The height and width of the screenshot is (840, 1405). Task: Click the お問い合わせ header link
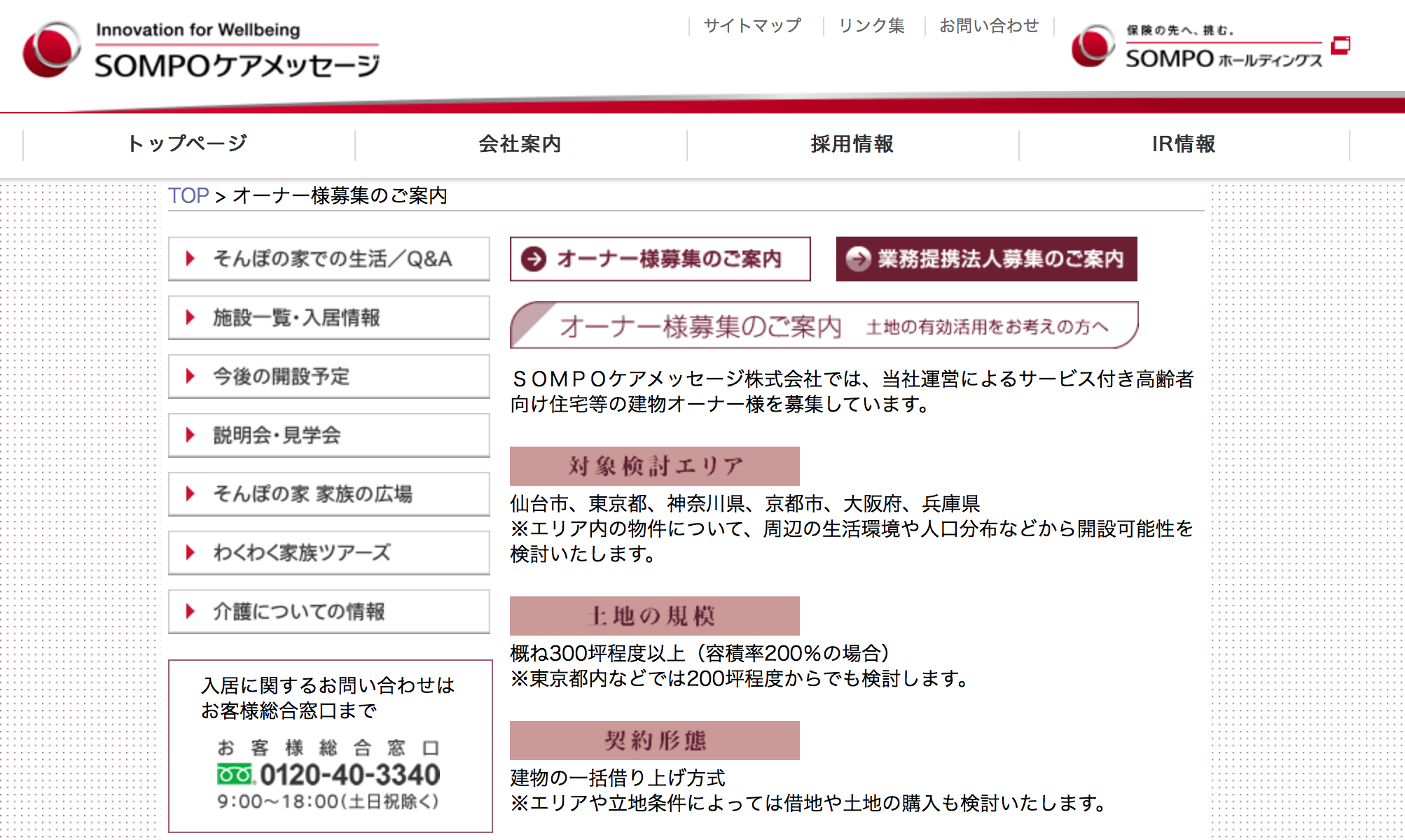(989, 26)
